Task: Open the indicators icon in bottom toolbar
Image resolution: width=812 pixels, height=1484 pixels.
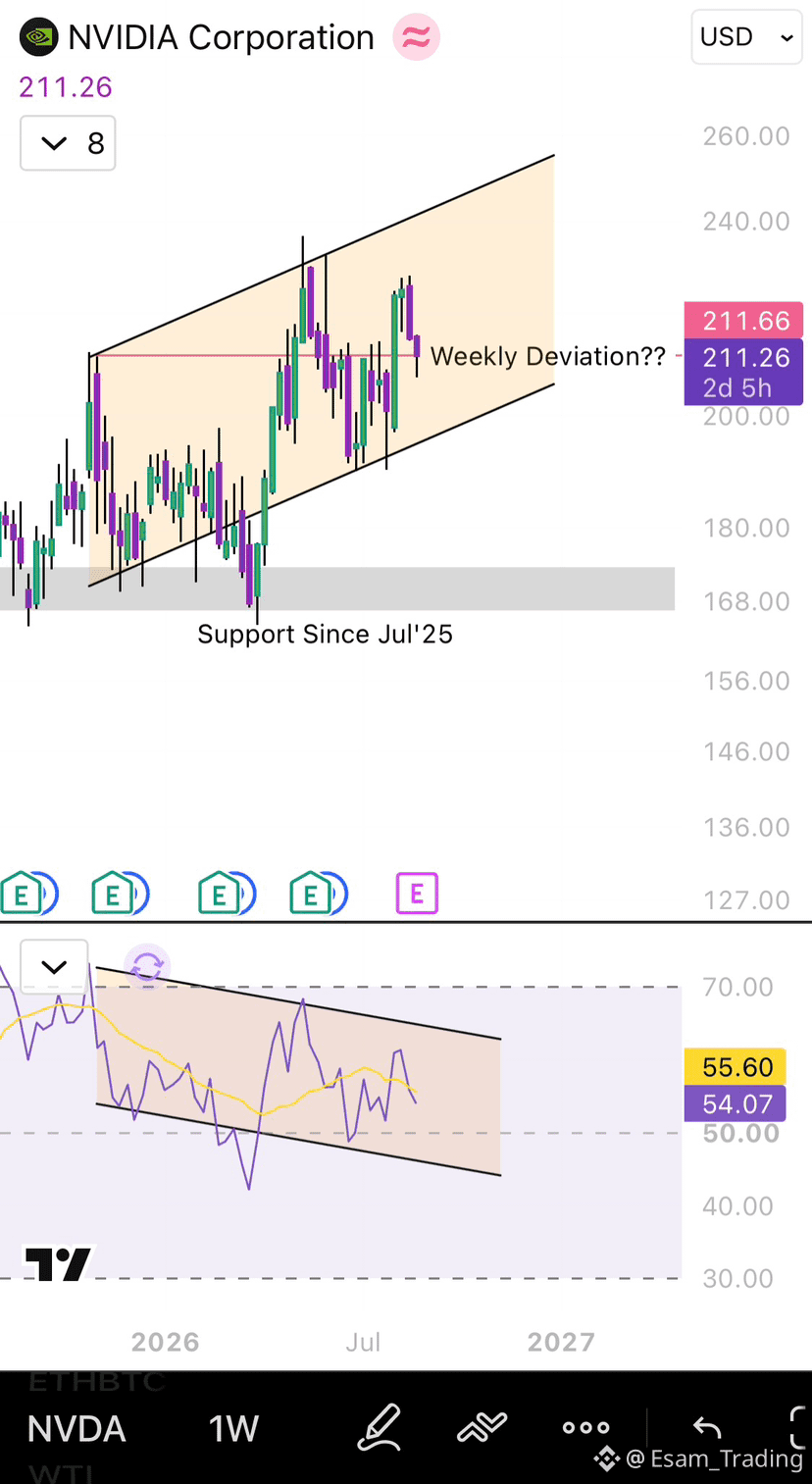Action: 482,1427
